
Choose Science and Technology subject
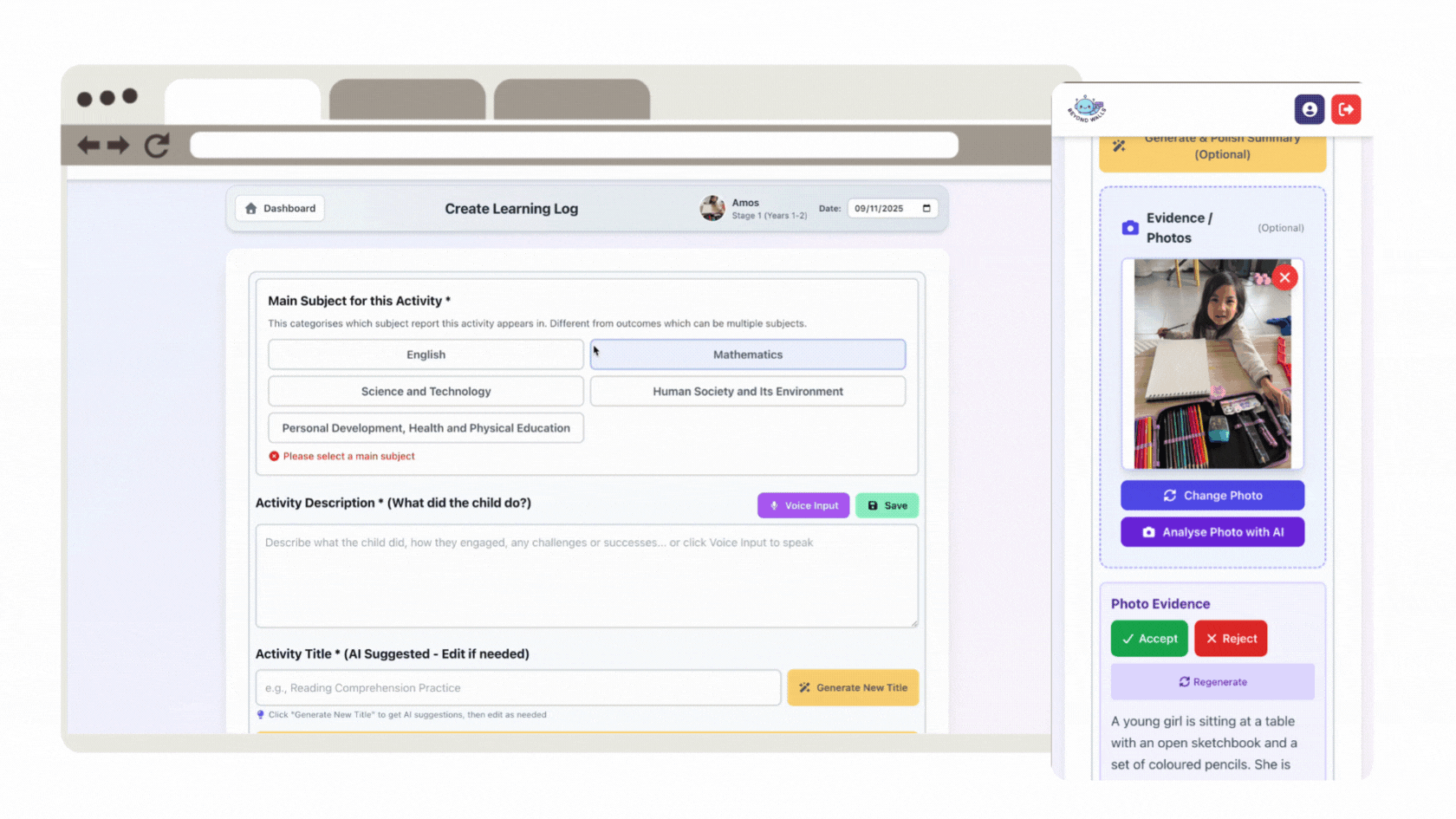coord(426,391)
